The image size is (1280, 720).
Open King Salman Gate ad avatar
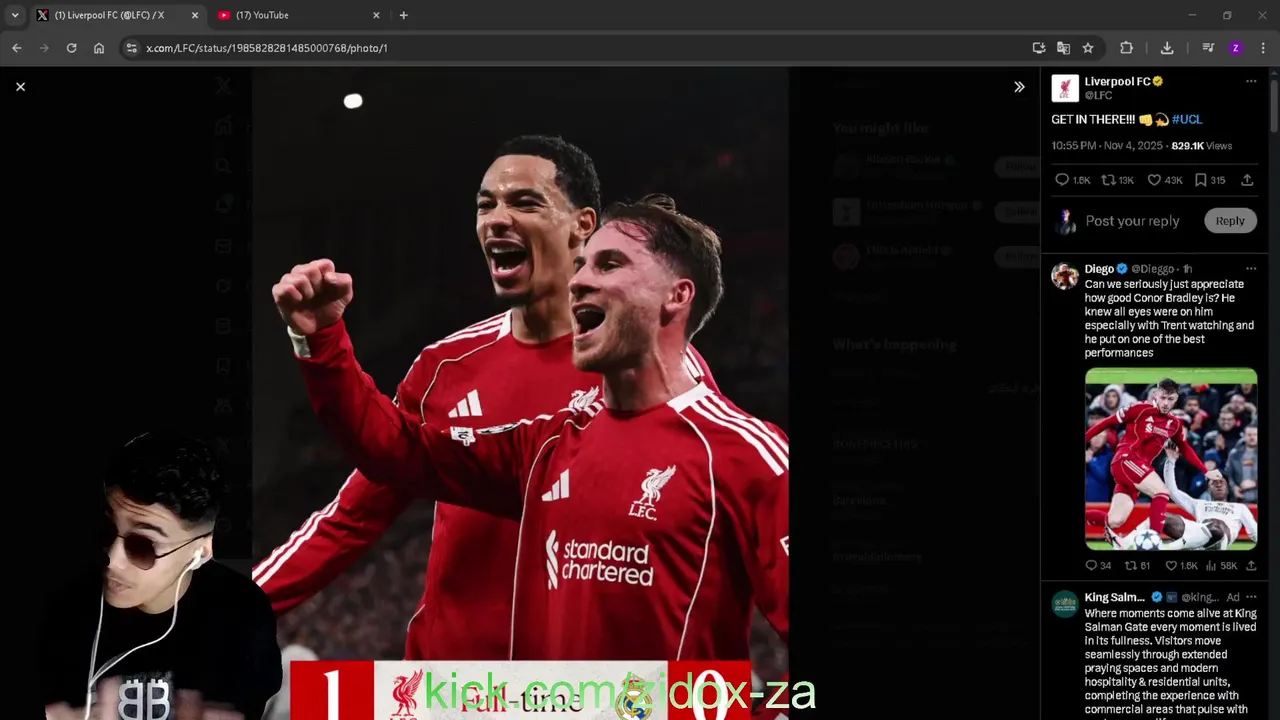point(1065,605)
